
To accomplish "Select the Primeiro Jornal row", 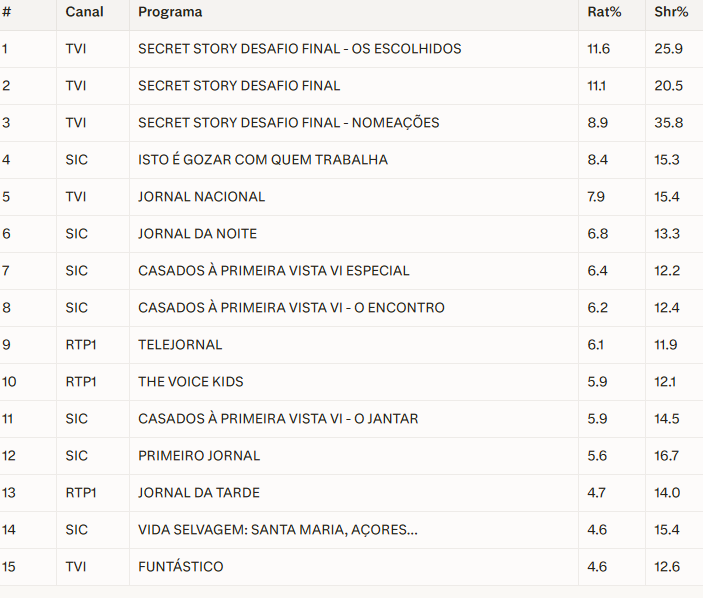I will click(x=199, y=456).
